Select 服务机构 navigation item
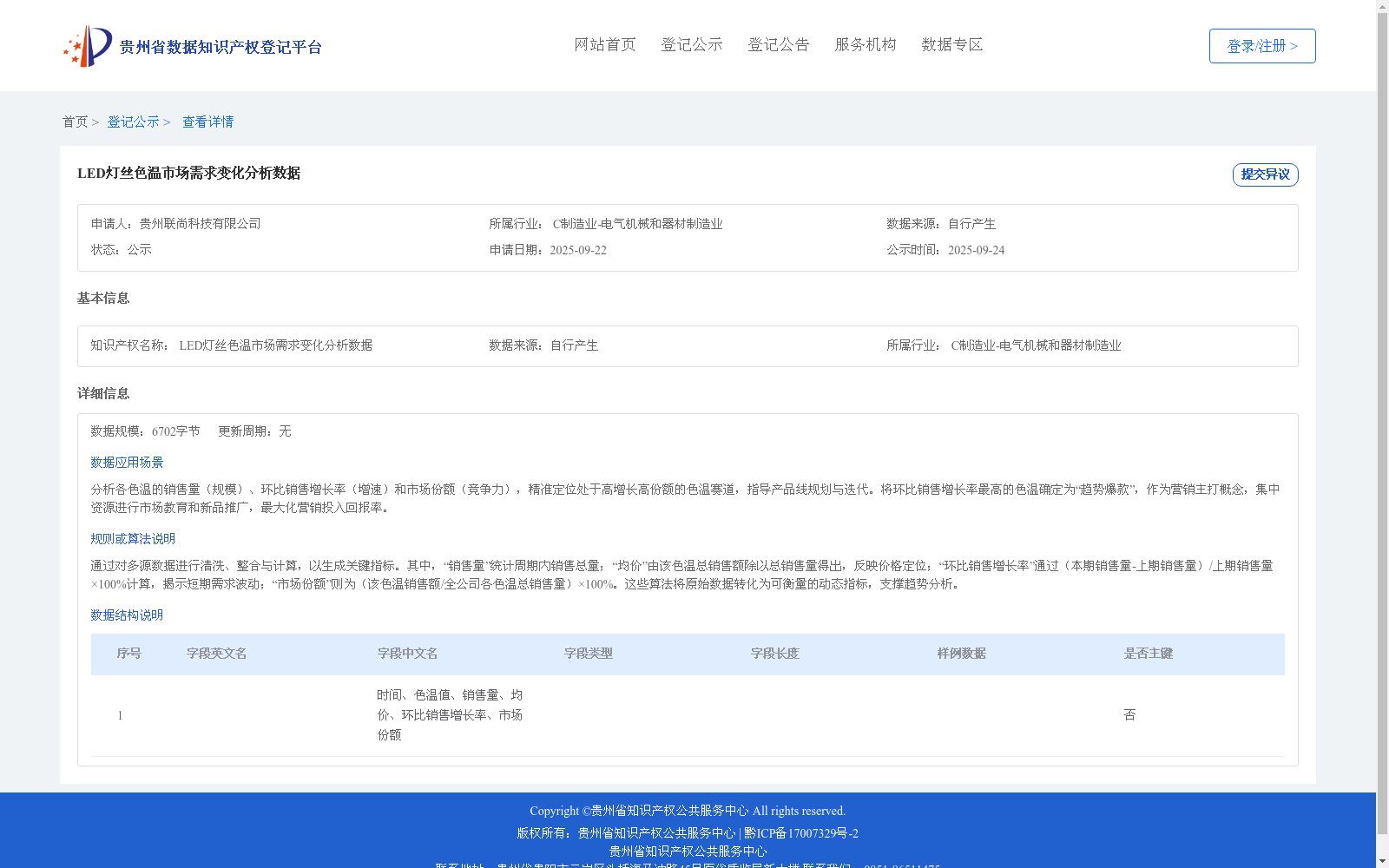The image size is (1389, 868). [x=866, y=44]
